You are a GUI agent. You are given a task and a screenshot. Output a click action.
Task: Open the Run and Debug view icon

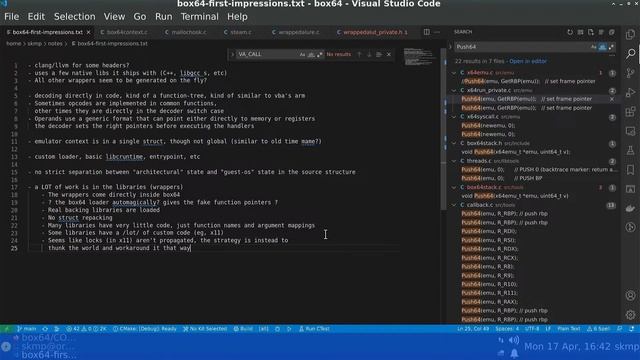point(631,92)
